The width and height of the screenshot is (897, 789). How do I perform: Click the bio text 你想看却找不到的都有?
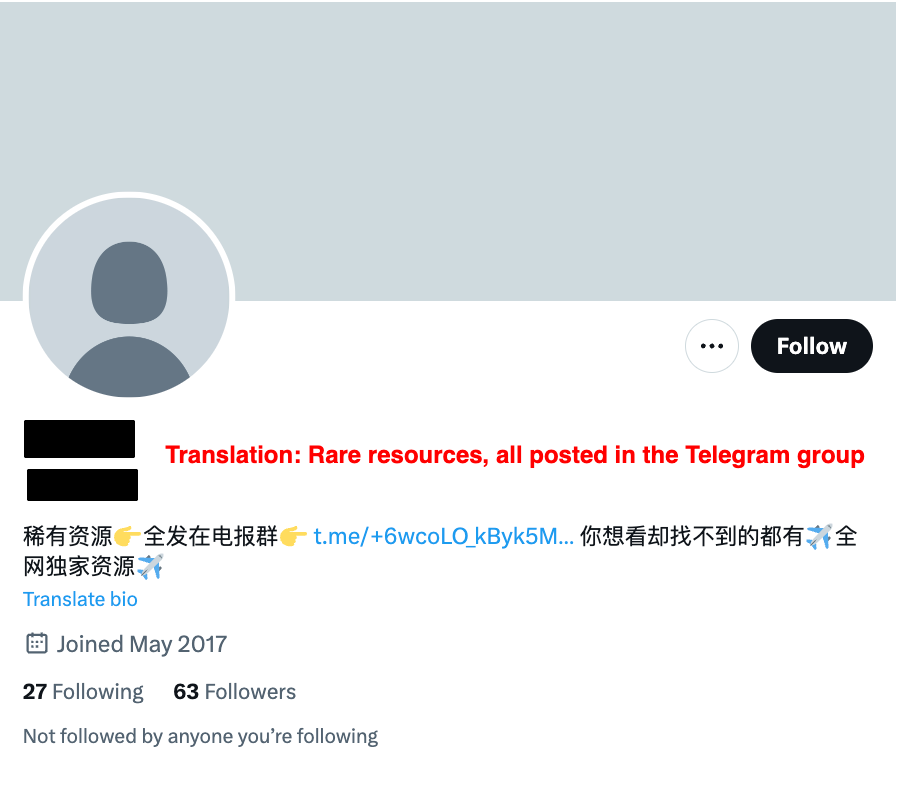pyautogui.click(x=692, y=537)
